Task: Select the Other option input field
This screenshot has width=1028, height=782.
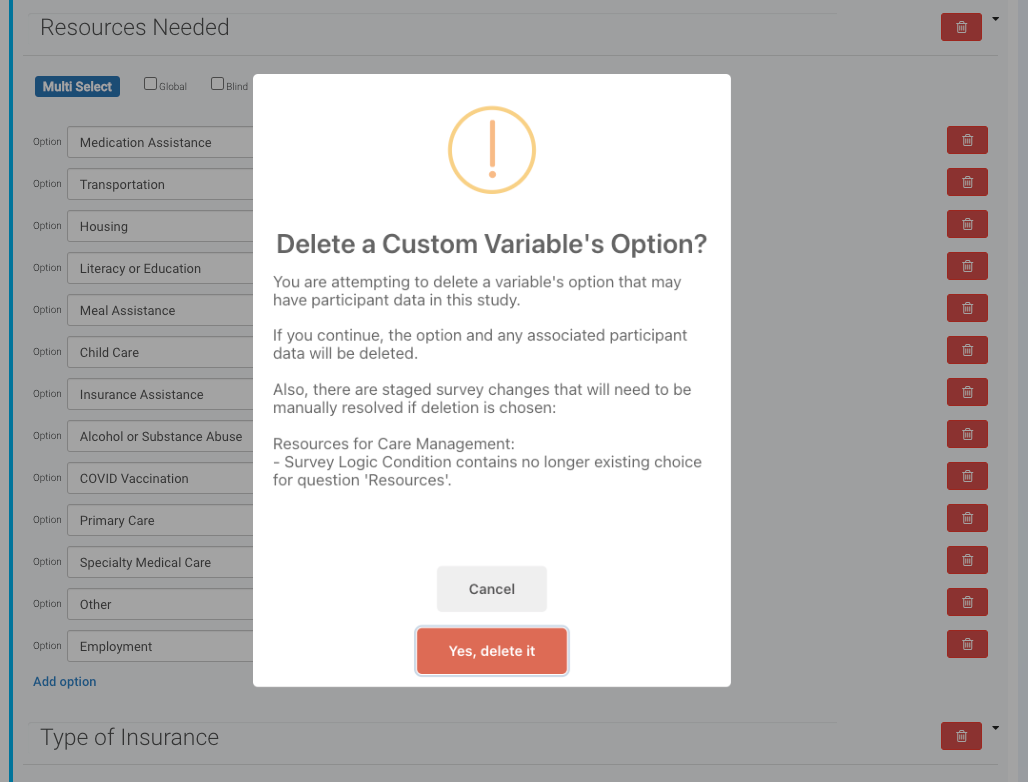Action: [x=160, y=605]
